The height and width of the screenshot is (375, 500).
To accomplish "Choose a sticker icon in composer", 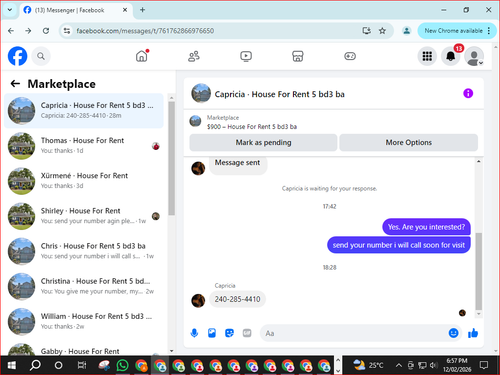I will [229, 333].
